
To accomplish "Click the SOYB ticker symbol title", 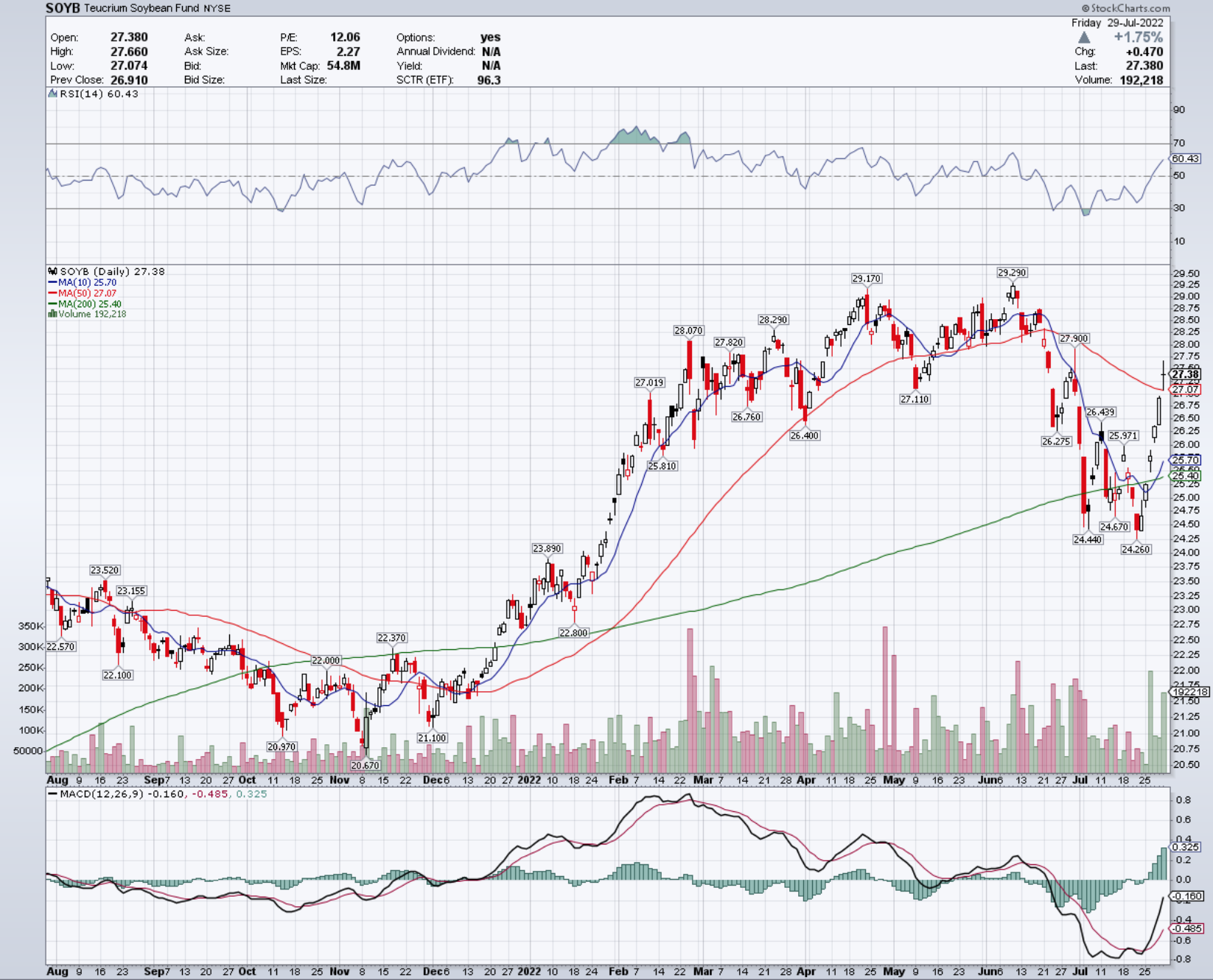I will pos(63,8).
